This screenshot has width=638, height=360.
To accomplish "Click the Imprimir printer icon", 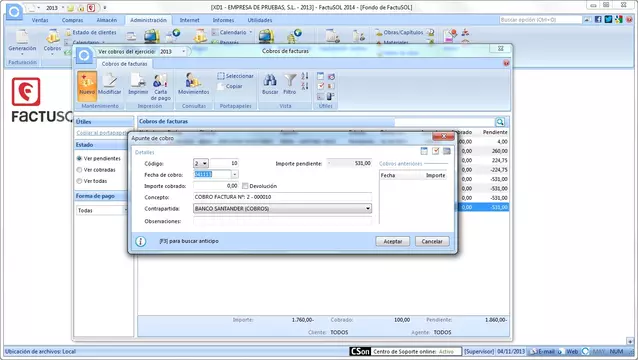I will coord(138,85).
